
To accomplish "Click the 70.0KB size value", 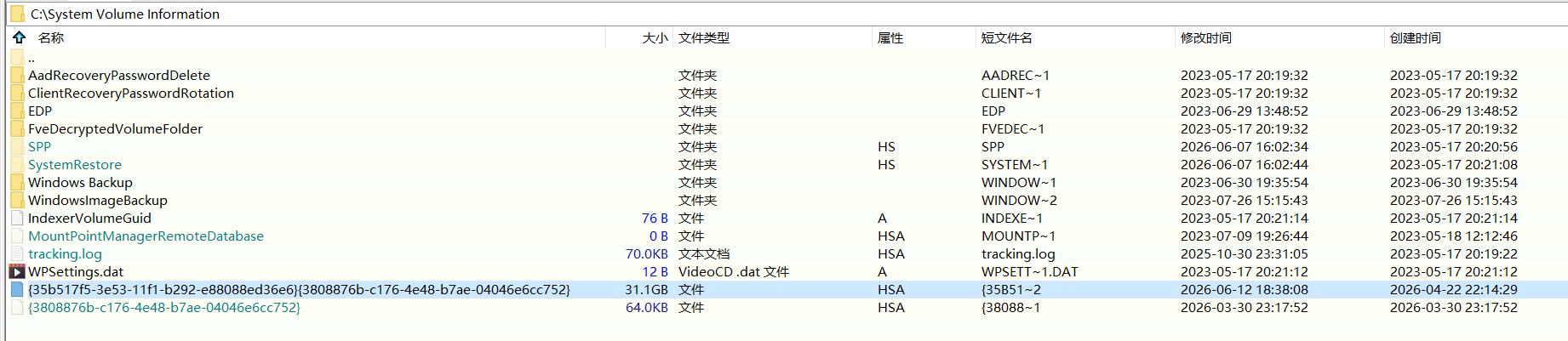I will point(647,253).
